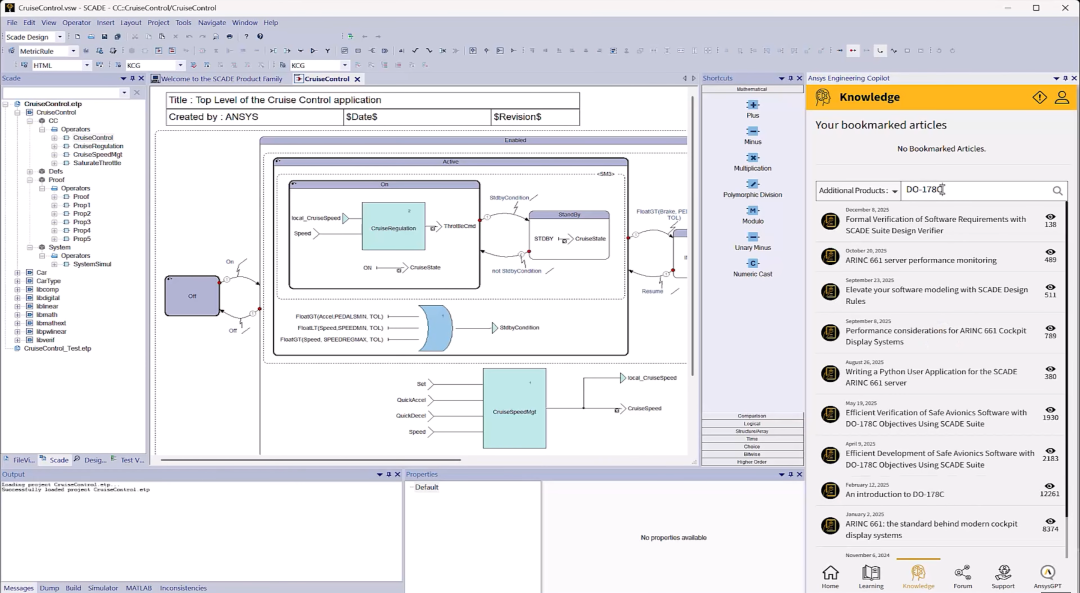Click the diagram horizontal scrollbar

[310, 460]
